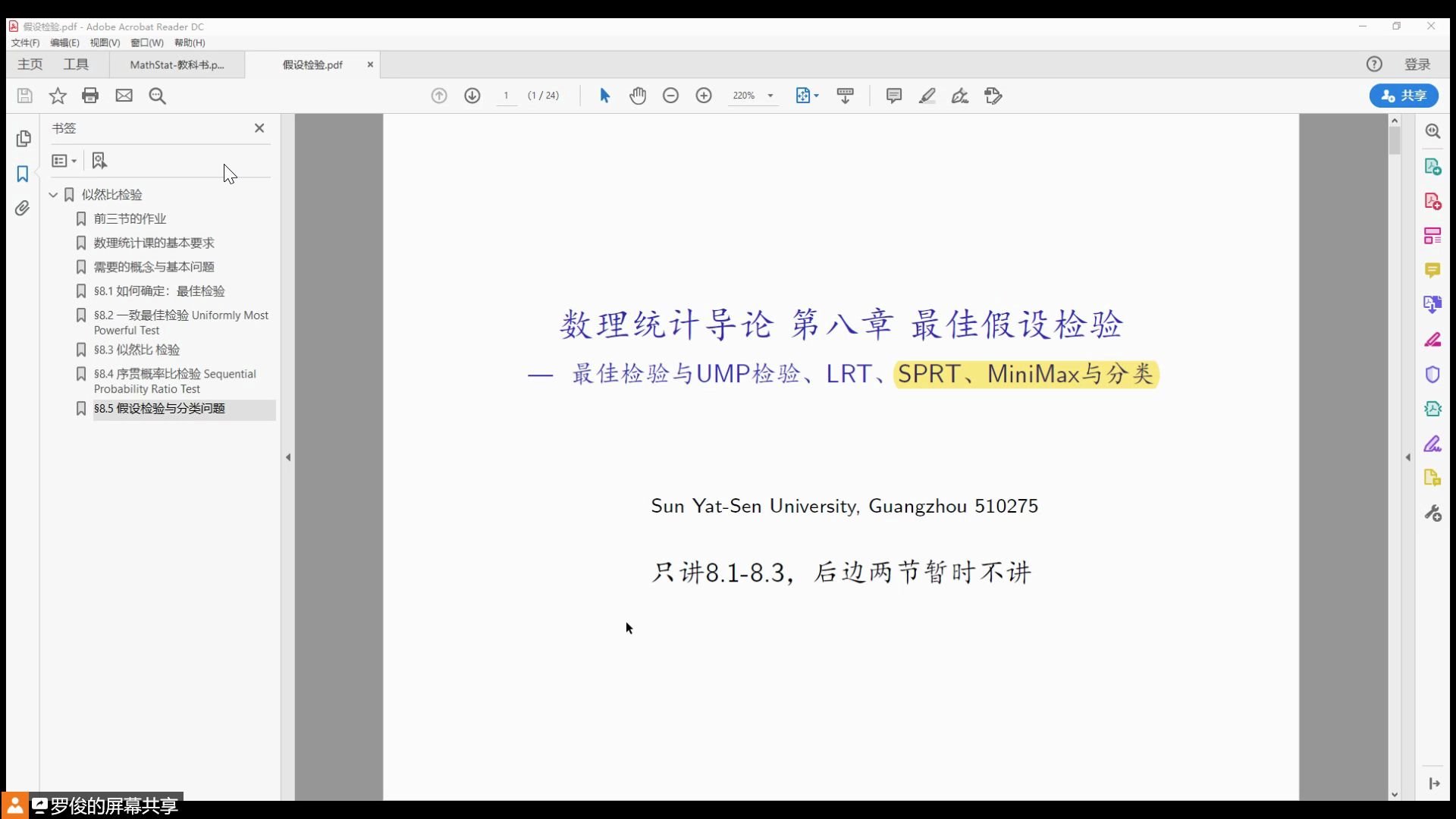Image resolution: width=1456 pixels, height=819 pixels.
Task: Open Protect shield tool in right pane
Action: point(1432,374)
